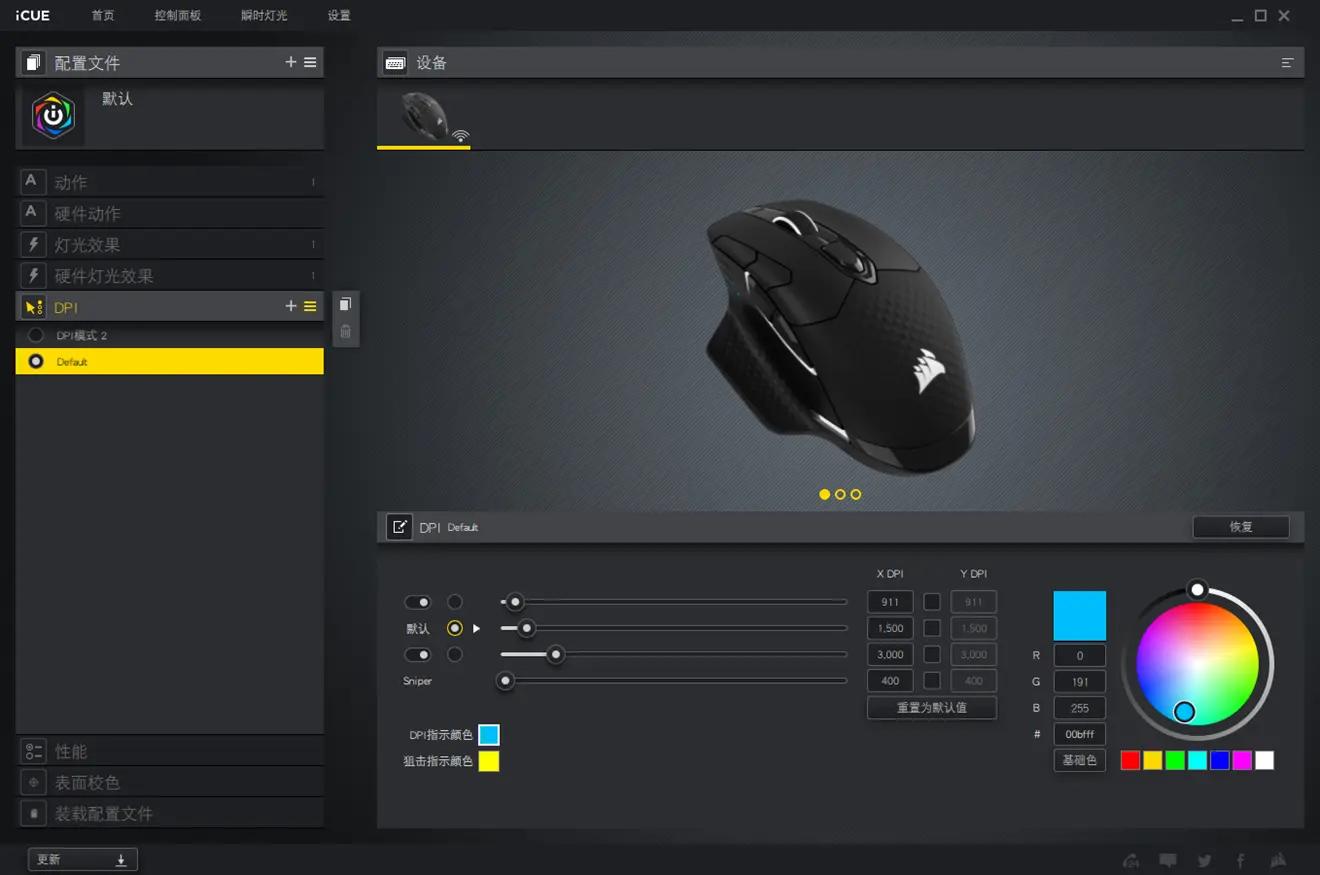This screenshot has width=1320, height=875.
Task: Open the 配置文件 hamburger menu
Action: pyautogui.click(x=310, y=62)
